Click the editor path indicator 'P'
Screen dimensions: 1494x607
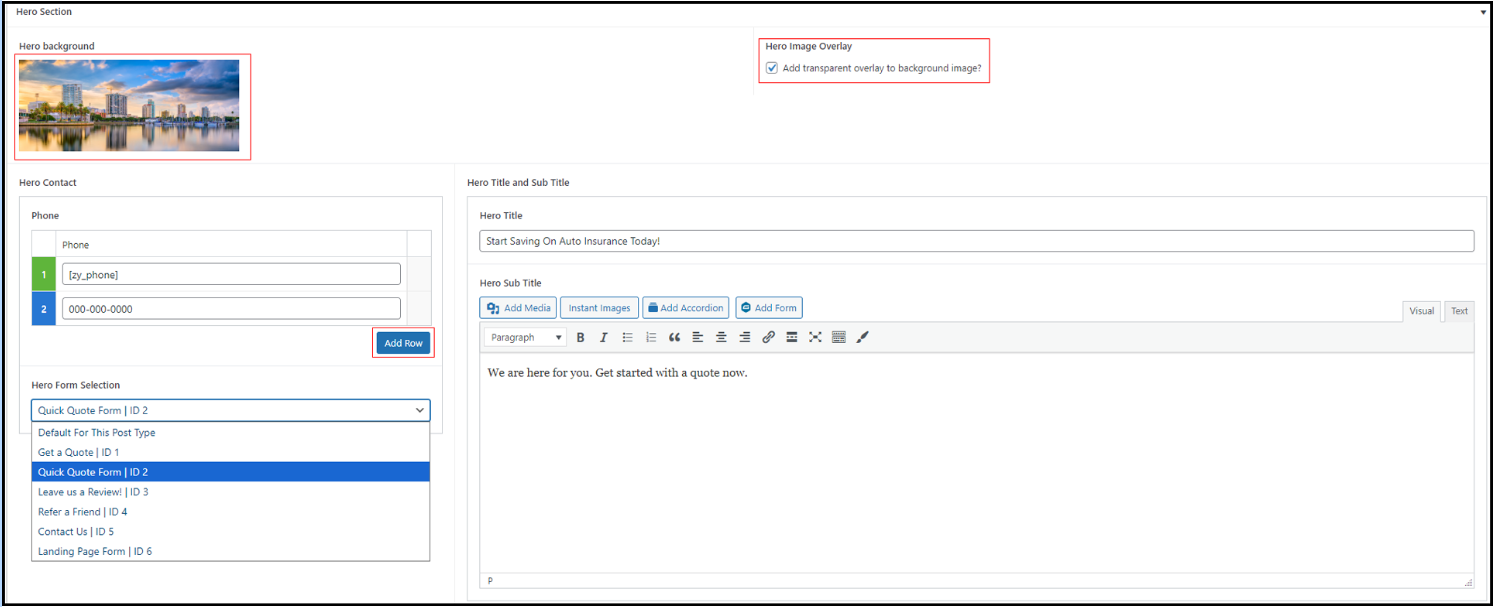click(490, 580)
